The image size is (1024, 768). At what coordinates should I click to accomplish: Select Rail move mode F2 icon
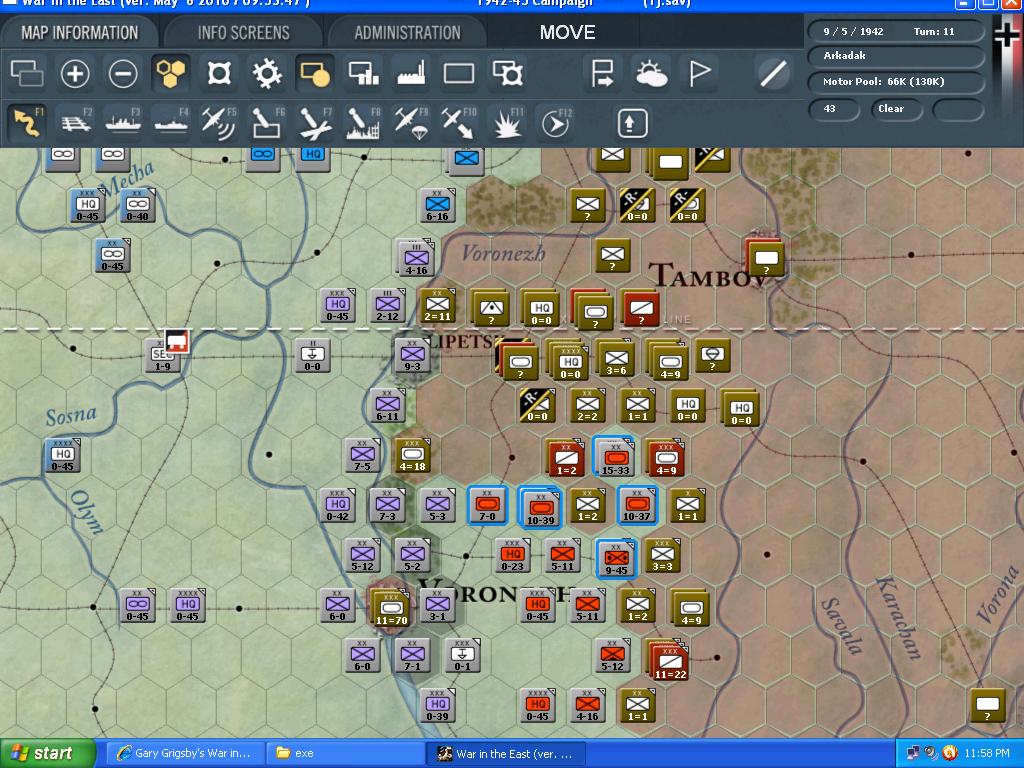[x=76, y=123]
